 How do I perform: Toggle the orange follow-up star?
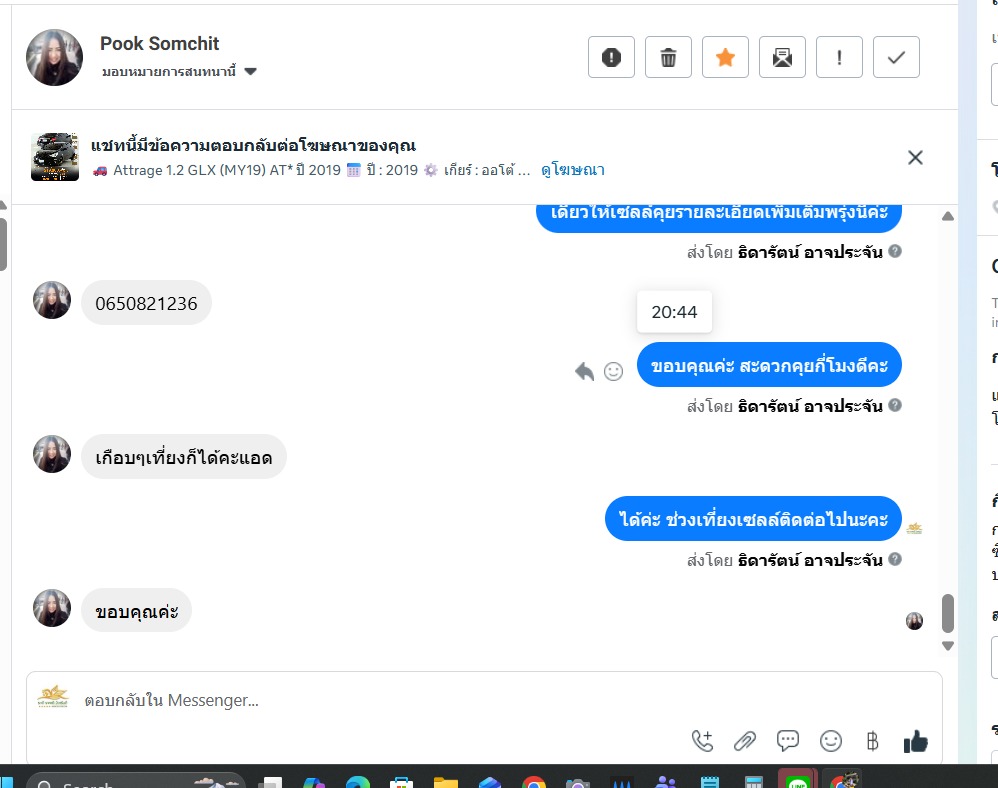pyautogui.click(x=725, y=57)
